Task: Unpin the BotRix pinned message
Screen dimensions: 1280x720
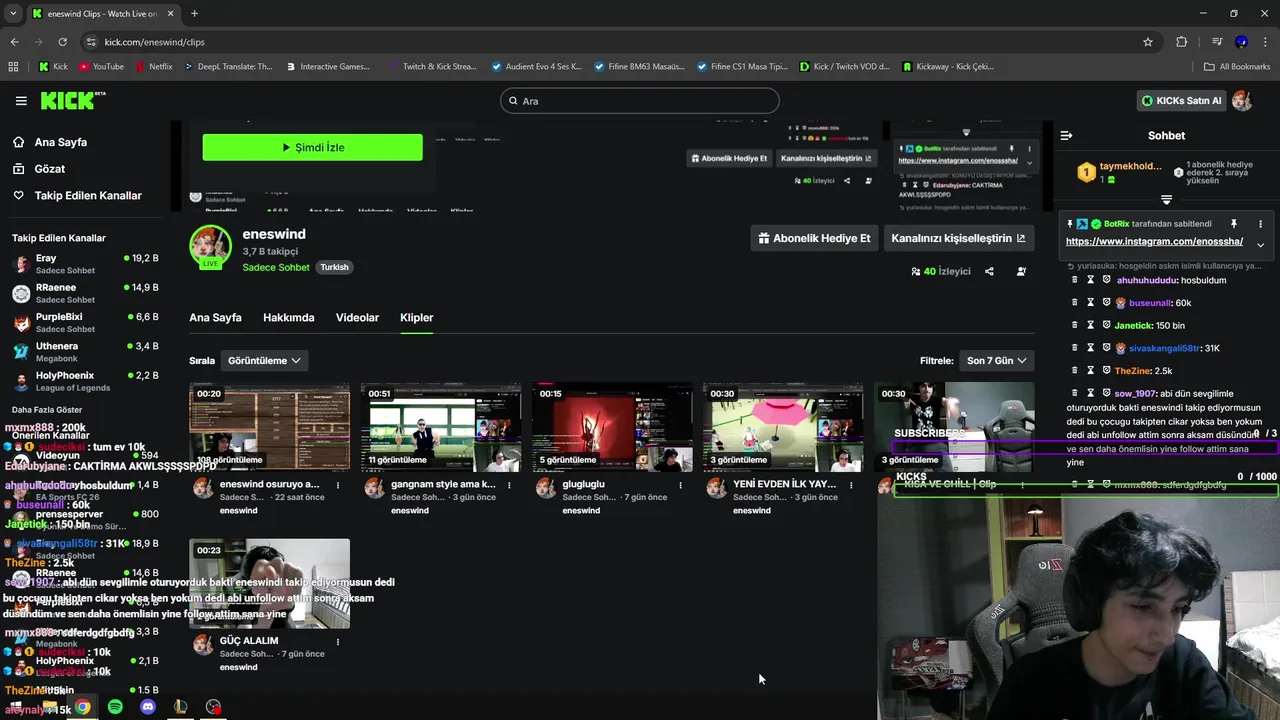Action: (x=1234, y=224)
